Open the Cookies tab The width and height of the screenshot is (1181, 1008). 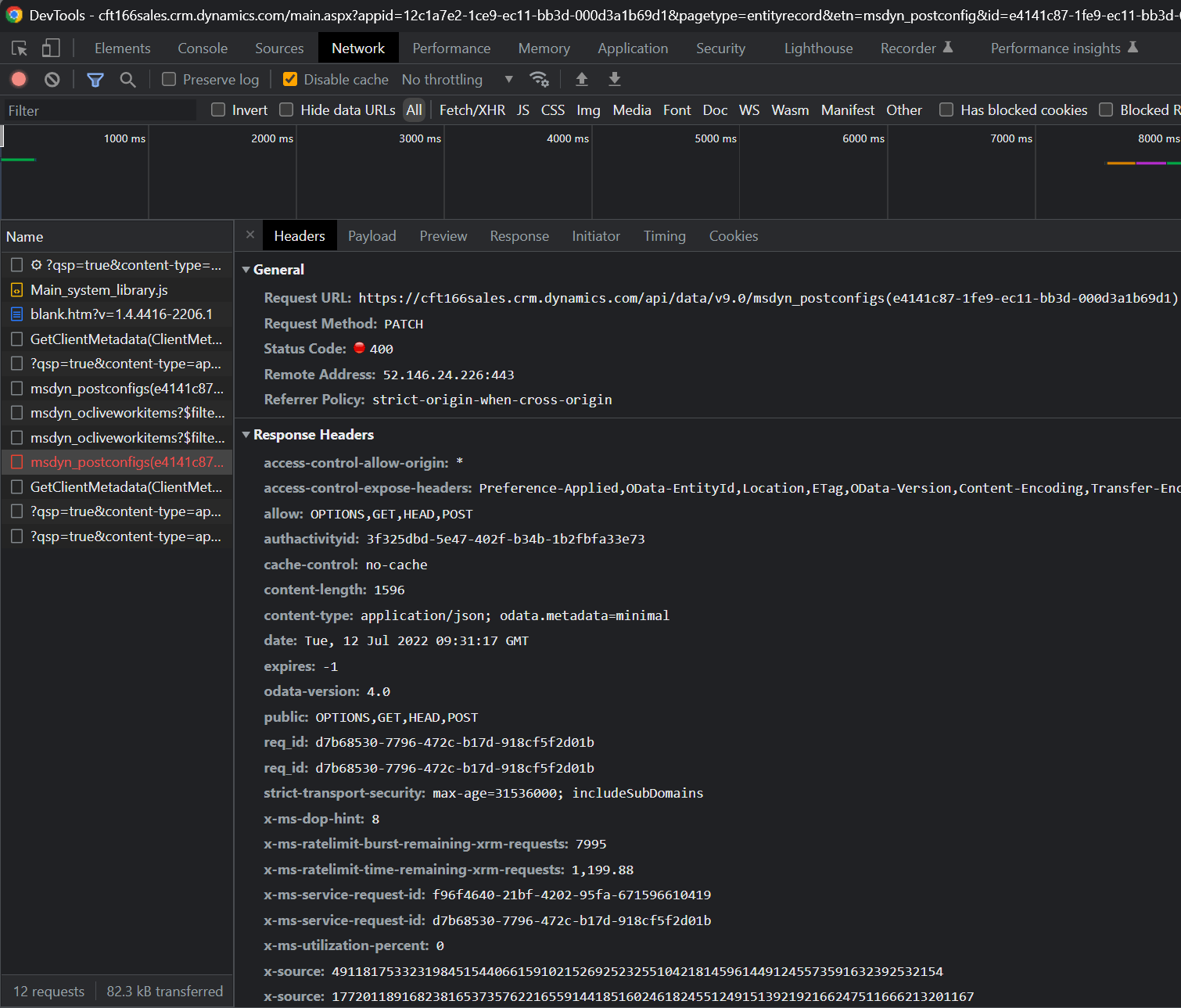(734, 235)
